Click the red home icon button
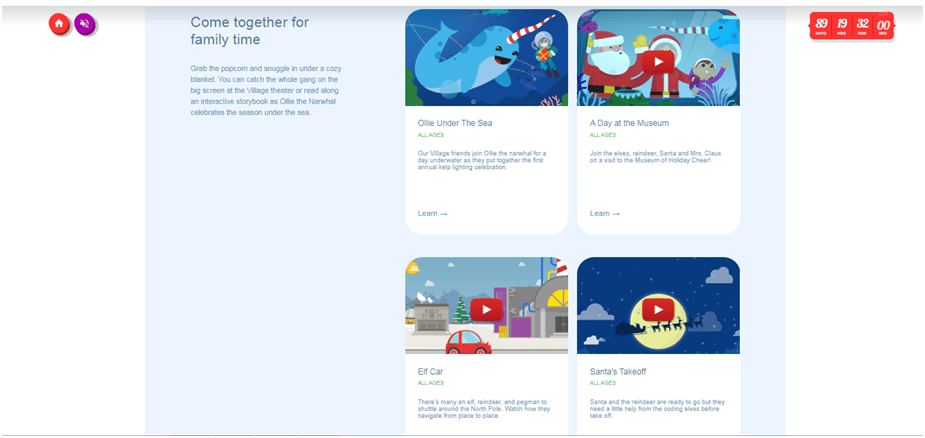925x438 pixels. point(59,24)
